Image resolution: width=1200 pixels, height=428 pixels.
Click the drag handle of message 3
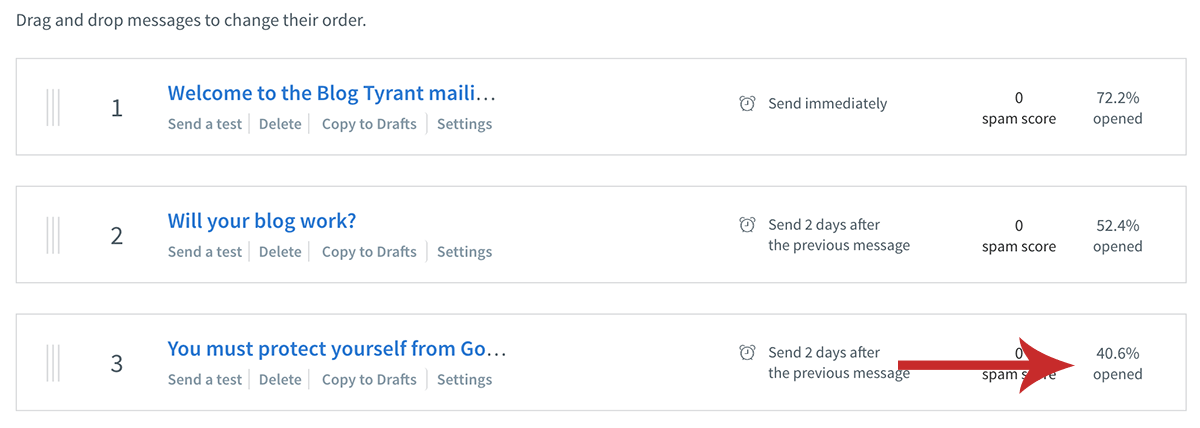[53, 363]
